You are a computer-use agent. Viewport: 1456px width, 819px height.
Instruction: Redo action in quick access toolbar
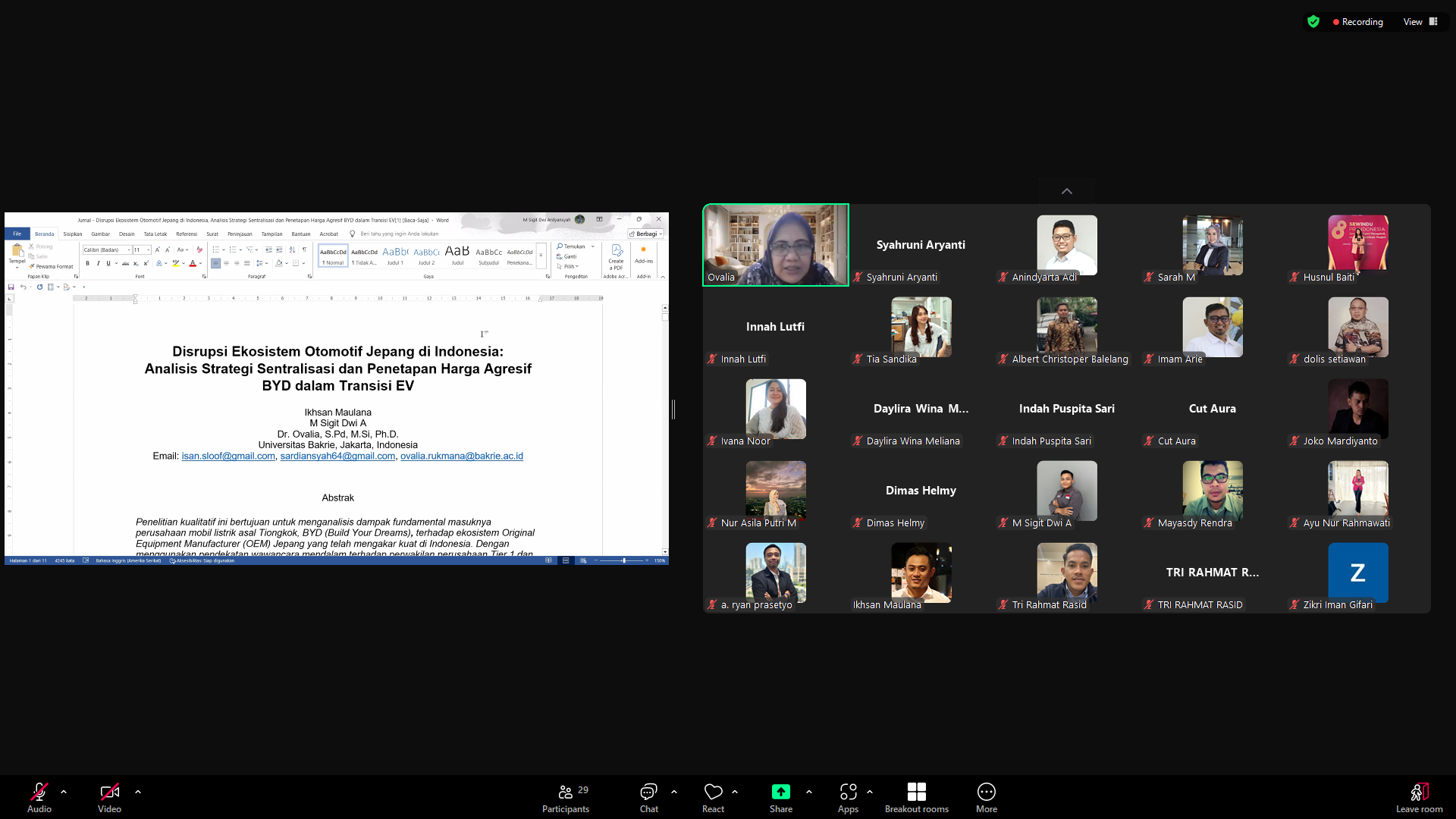39,287
